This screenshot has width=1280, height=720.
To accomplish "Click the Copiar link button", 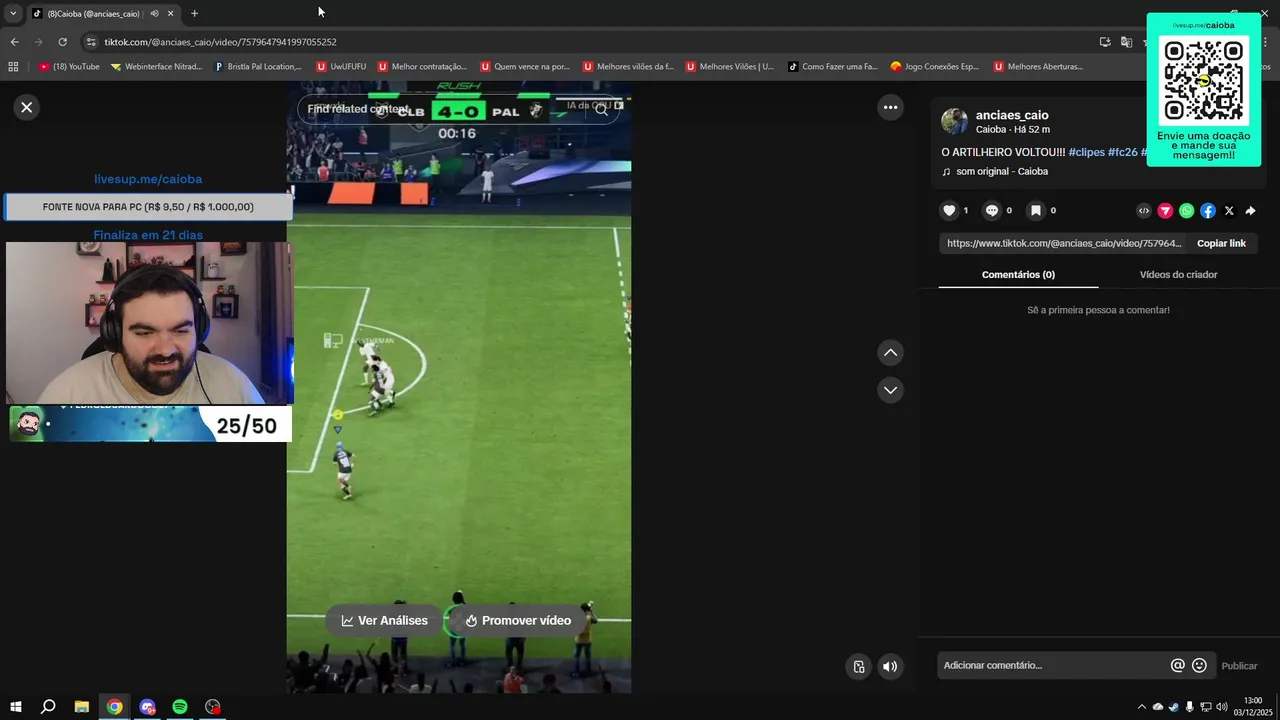I will [1221, 243].
